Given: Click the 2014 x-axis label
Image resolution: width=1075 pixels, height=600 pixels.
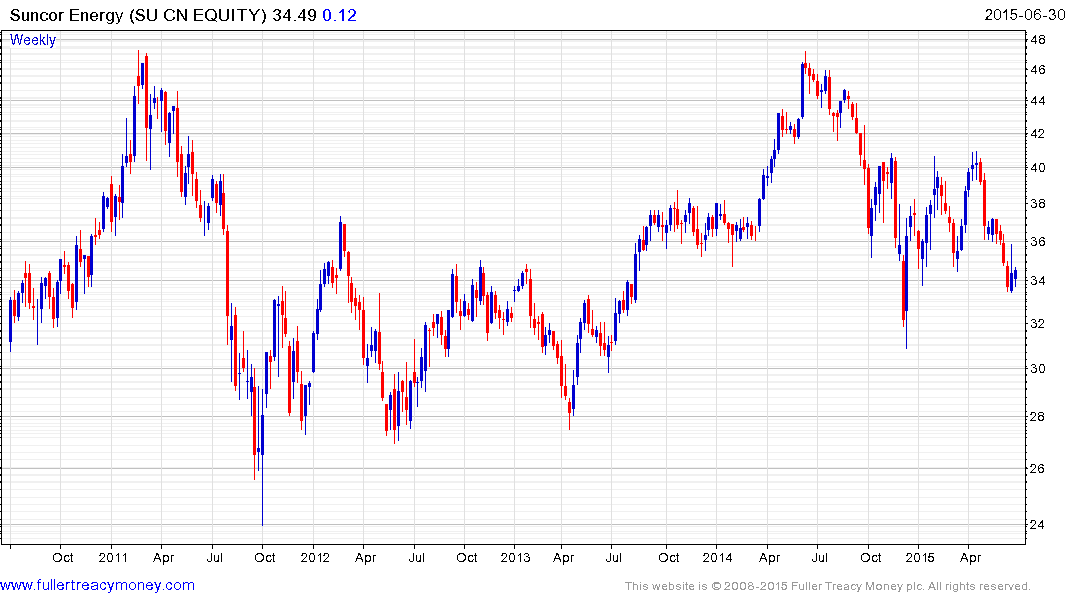Looking at the screenshot, I should (717, 557).
